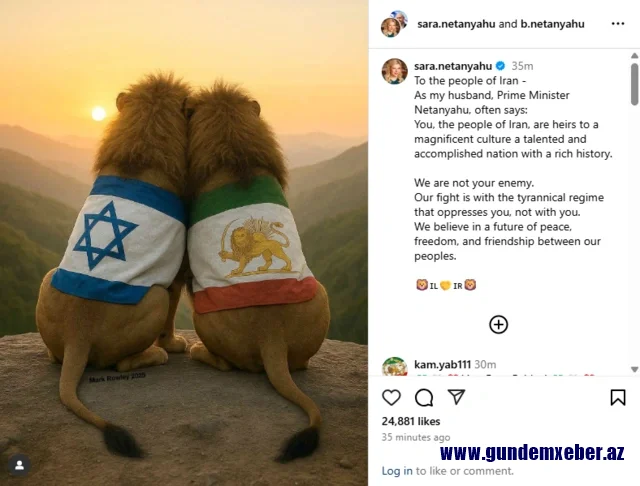Like the post with the heart icon
Image resolution: width=640 pixels, height=486 pixels.
pyautogui.click(x=391, y=397)
